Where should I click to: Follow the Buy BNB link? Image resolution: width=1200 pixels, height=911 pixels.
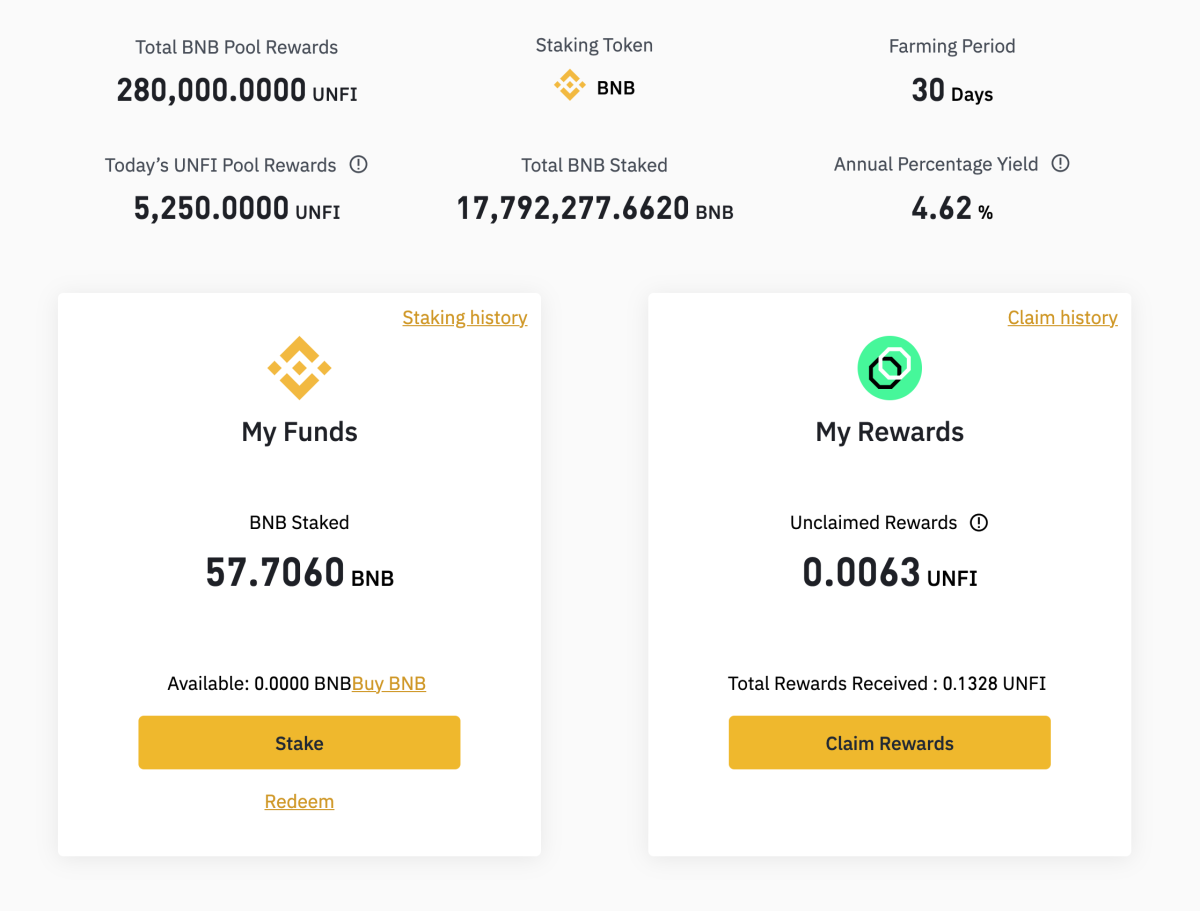[x=389, y=684]
